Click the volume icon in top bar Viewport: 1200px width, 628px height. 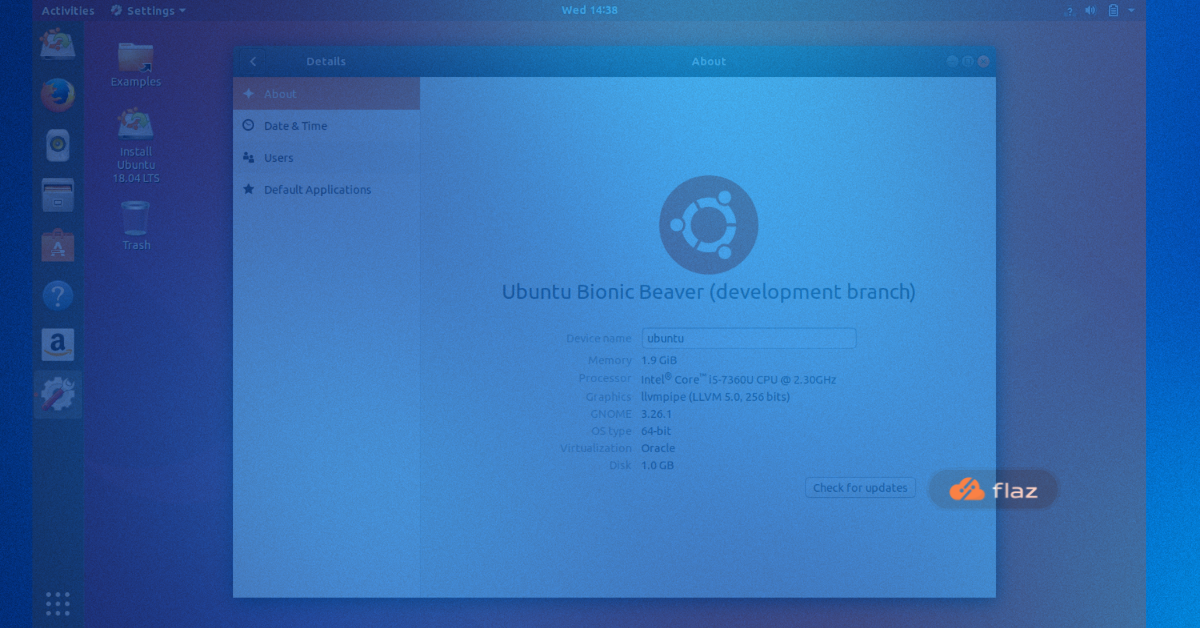coord(1089,11)
